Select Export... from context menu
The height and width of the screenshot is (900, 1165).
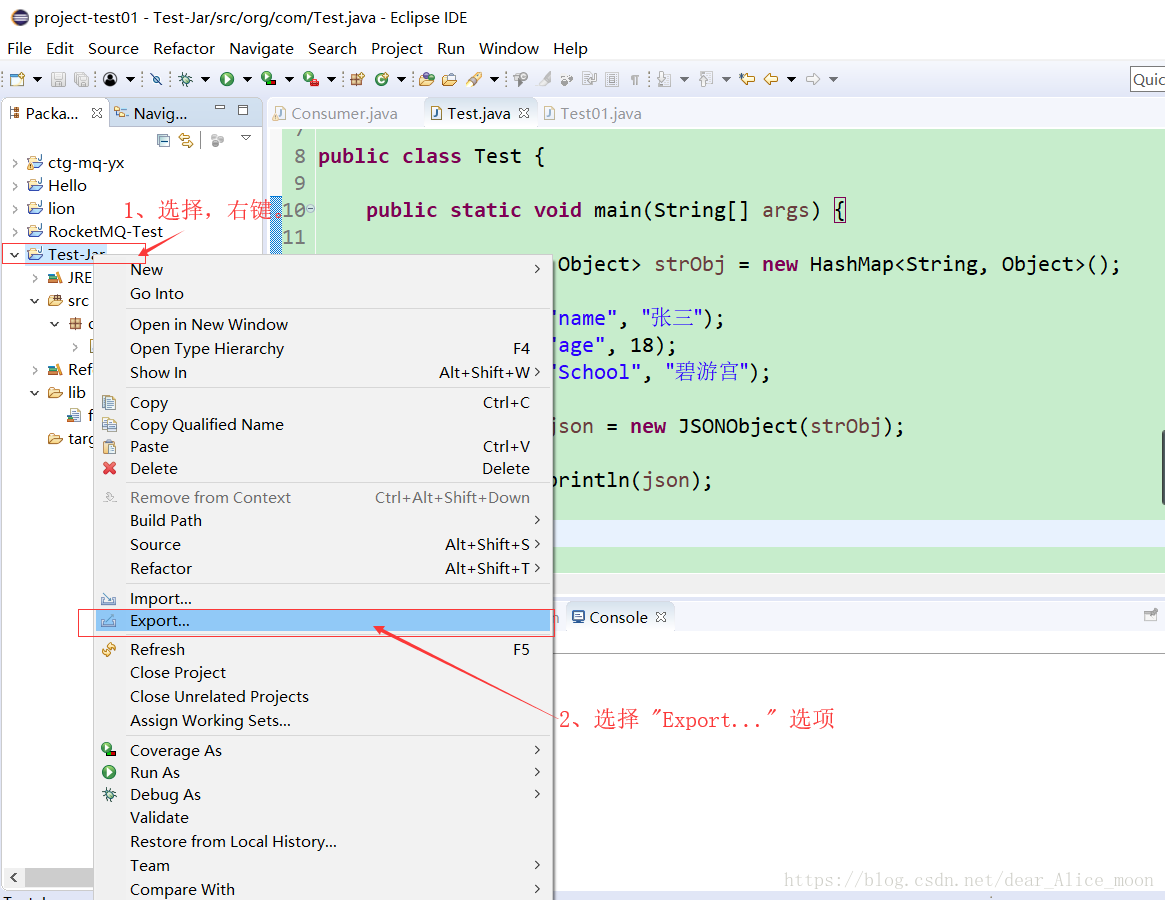[323, 621]
